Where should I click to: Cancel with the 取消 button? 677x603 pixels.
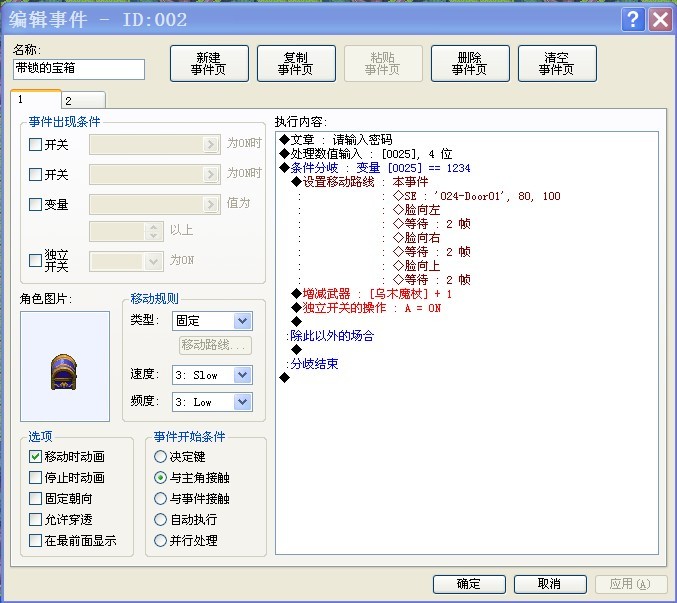550,584
